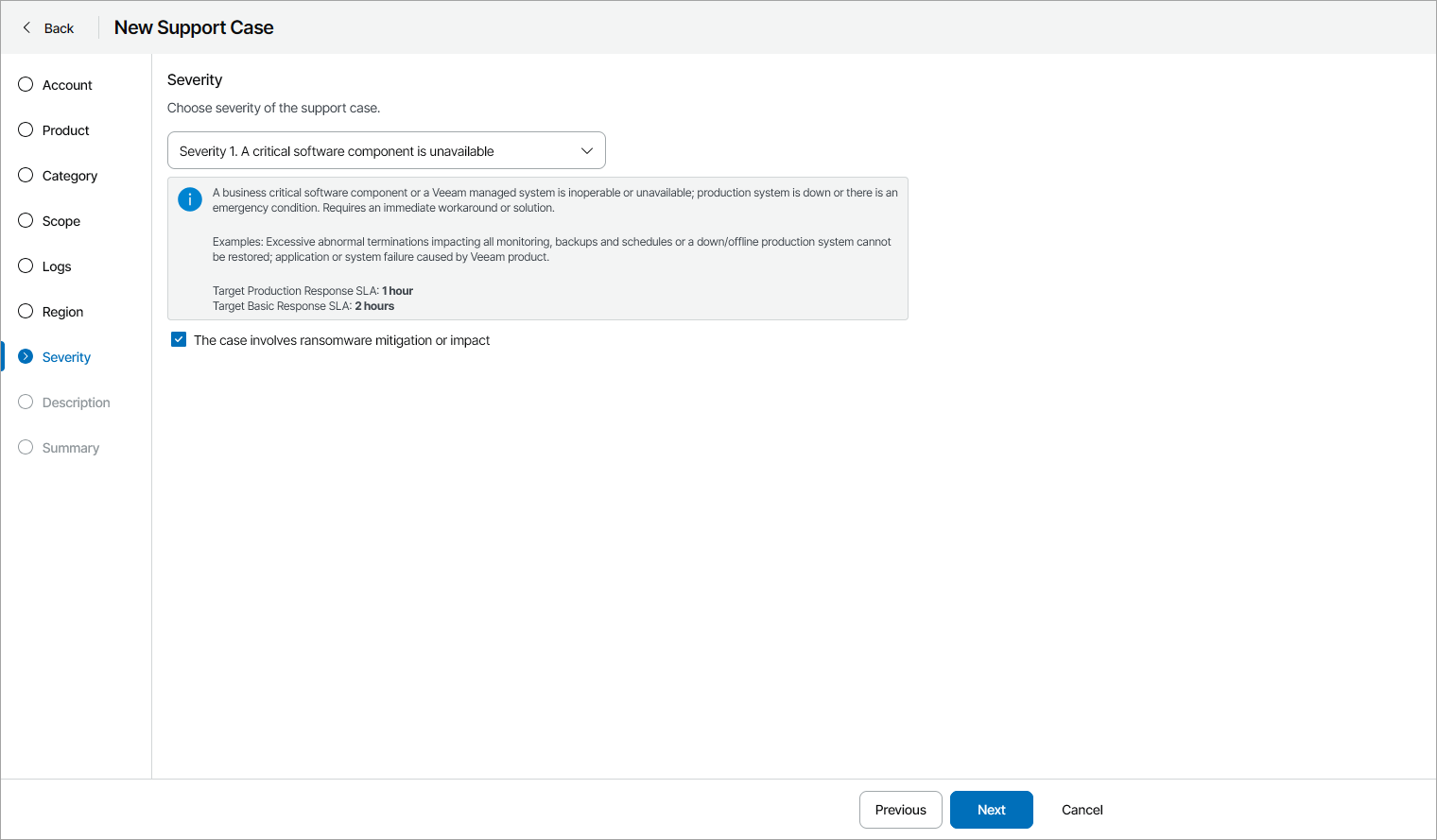Image resolution: width=1437 pixels, height=840 pixels.
Task: Click the active Severity step arrow icon
Action: click(26, 356)
